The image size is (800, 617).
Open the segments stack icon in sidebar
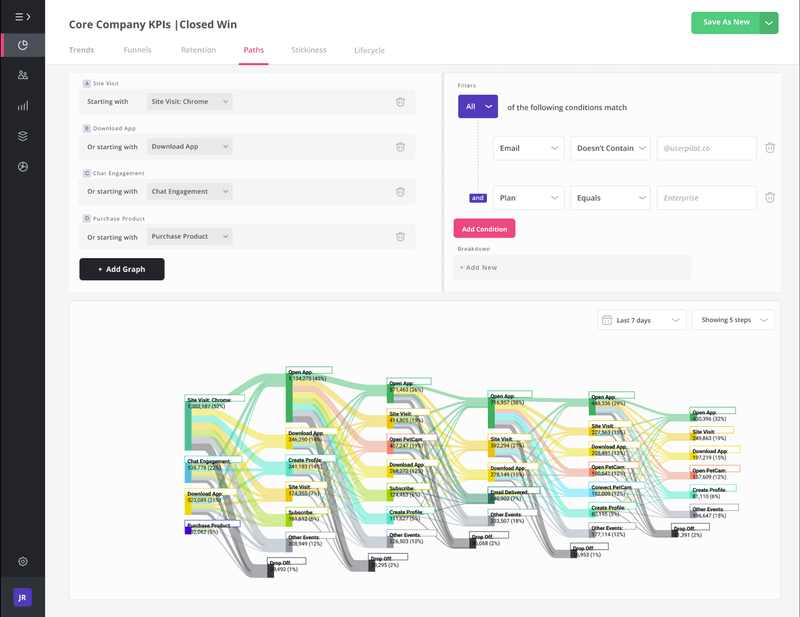pyautogui.click(x=22, y=135)
